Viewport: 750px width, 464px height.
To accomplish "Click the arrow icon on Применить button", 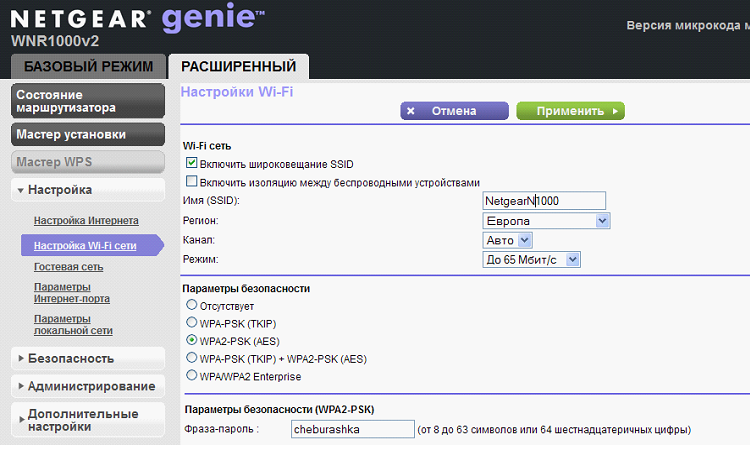I will coord(615,111).
